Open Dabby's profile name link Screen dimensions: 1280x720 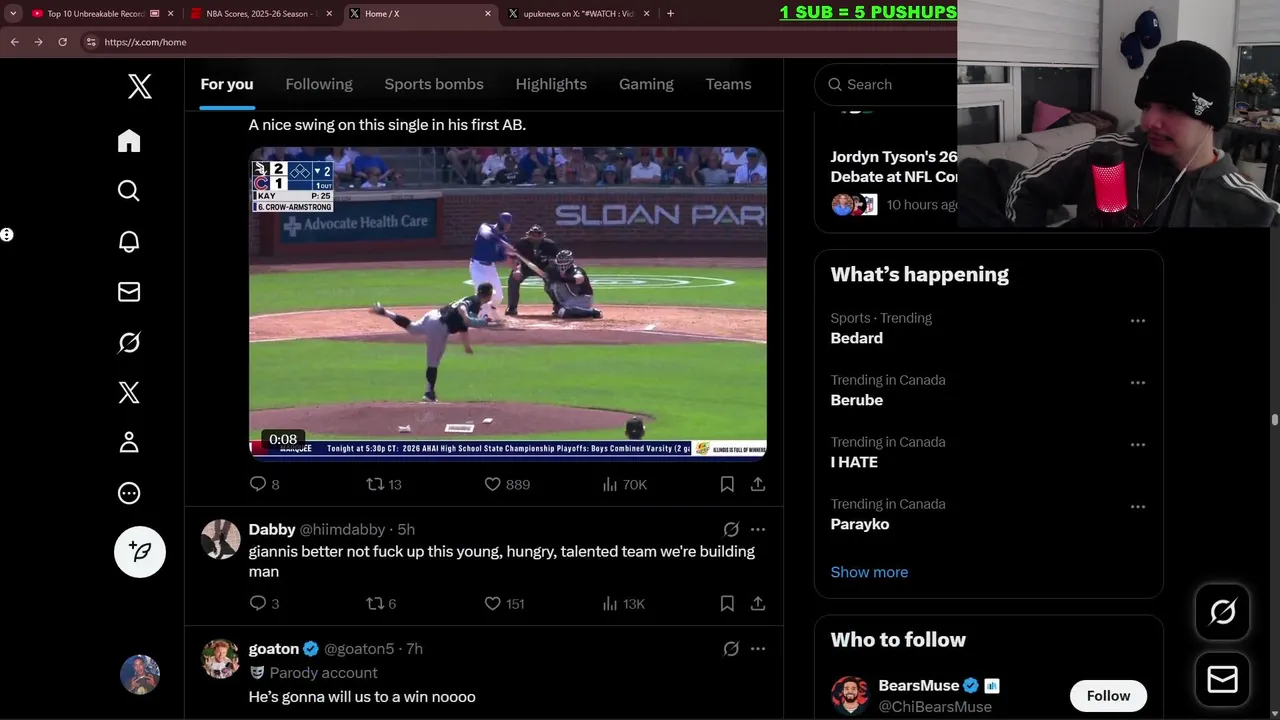[x=272, y=529]
